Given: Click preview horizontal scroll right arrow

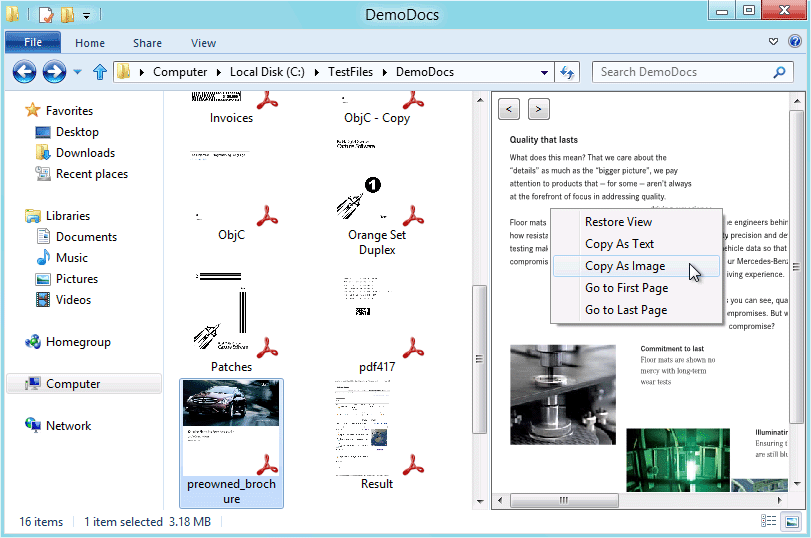Looking at the screenshot, I should pyautogui.click(x=779, y=500).
